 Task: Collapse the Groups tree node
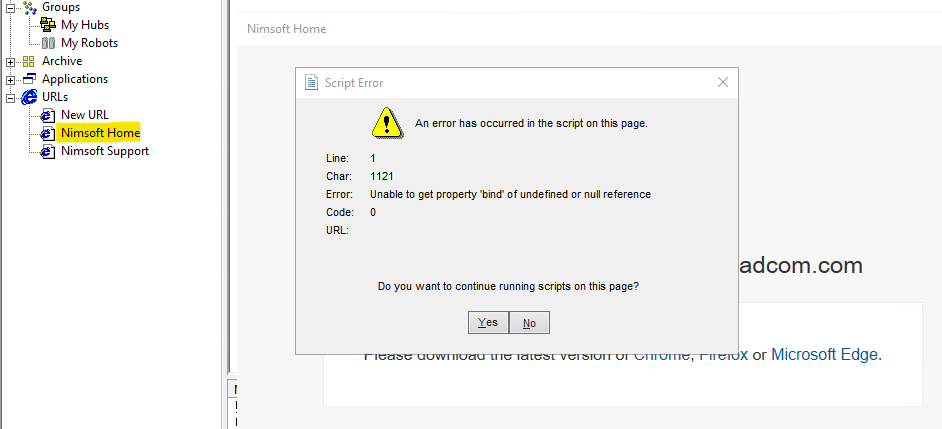click(10, 8)
